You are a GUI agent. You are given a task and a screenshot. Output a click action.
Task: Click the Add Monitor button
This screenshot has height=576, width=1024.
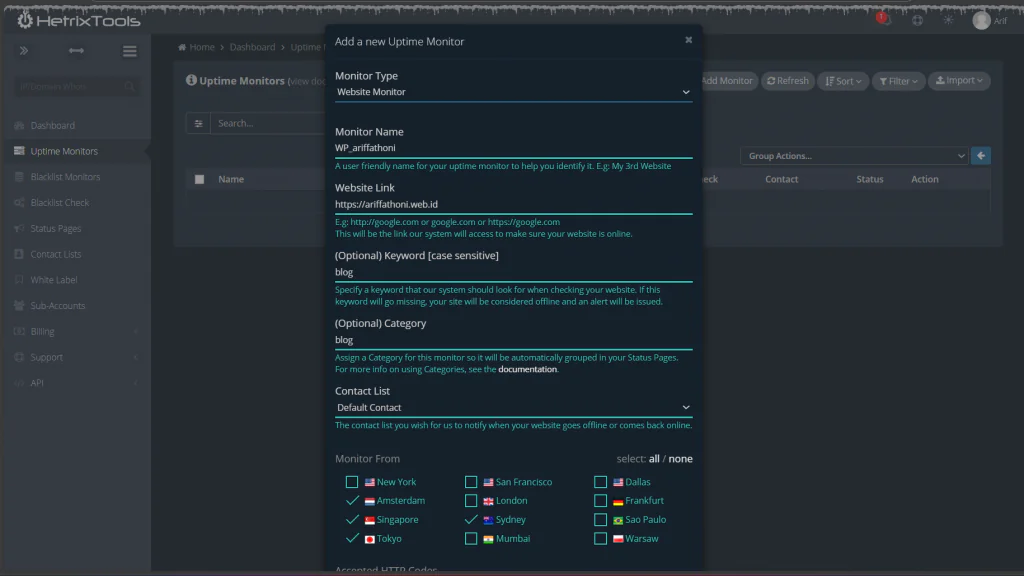pos(727,81)
